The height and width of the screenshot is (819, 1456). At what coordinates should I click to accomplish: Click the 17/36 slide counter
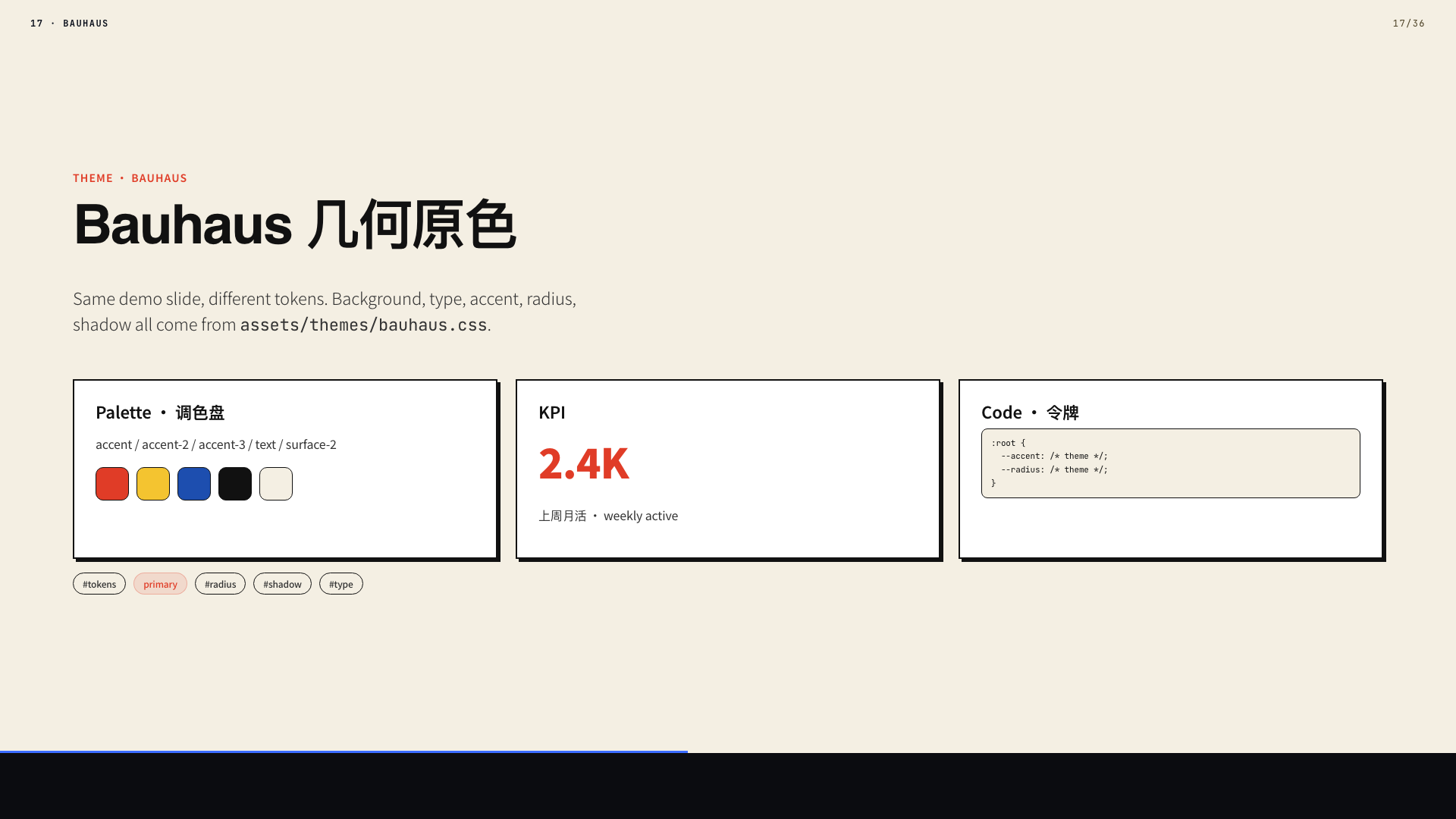[x=1408, y=24]
